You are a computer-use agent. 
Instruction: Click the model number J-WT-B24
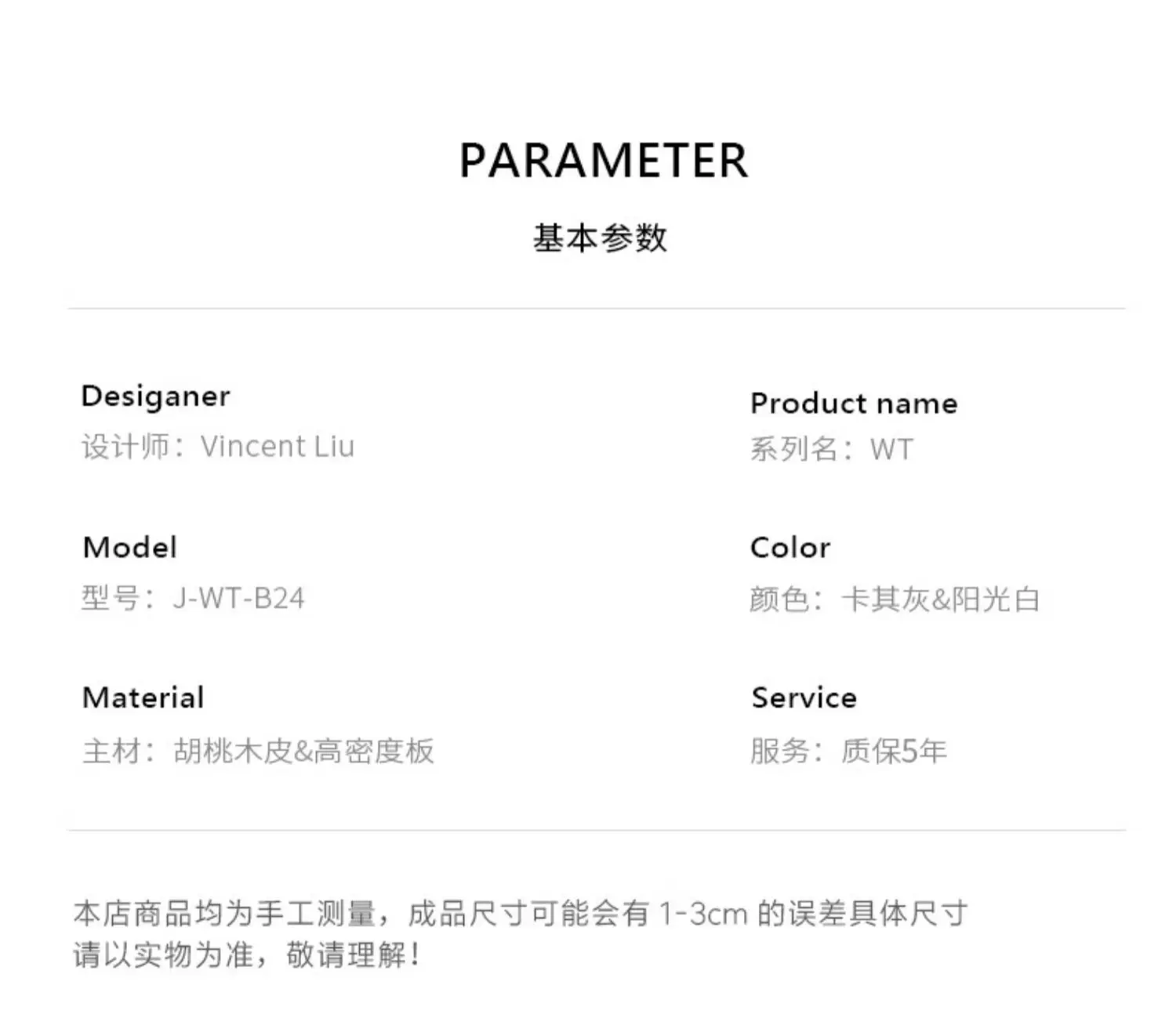tap(239, 598)
